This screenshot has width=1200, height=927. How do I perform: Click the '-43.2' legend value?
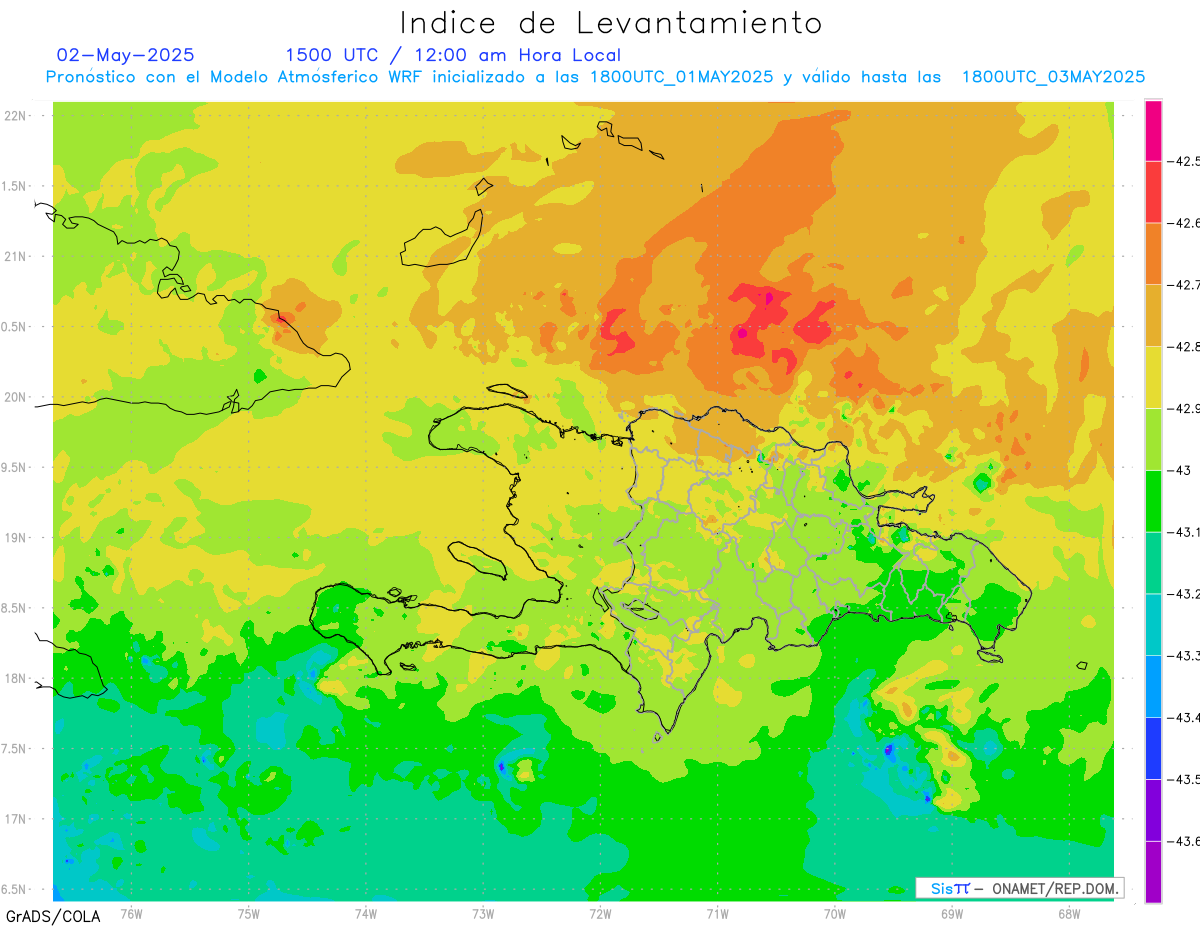pos(1184,594)
